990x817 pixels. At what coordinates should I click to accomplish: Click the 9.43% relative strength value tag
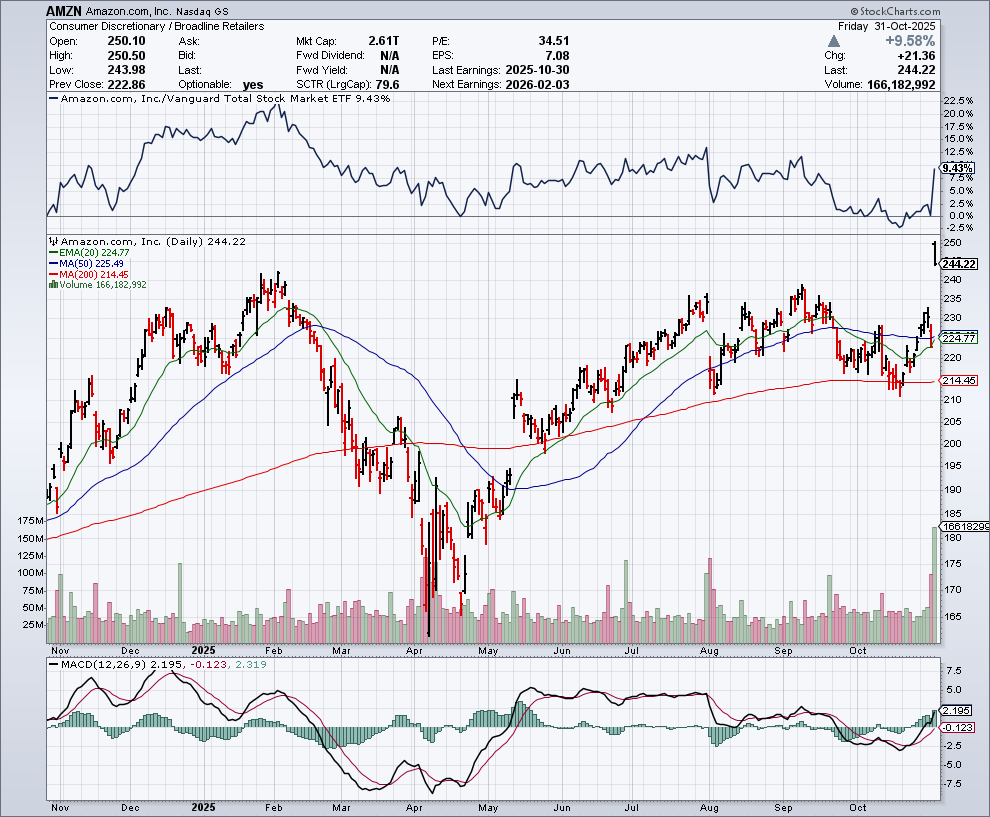957,168
